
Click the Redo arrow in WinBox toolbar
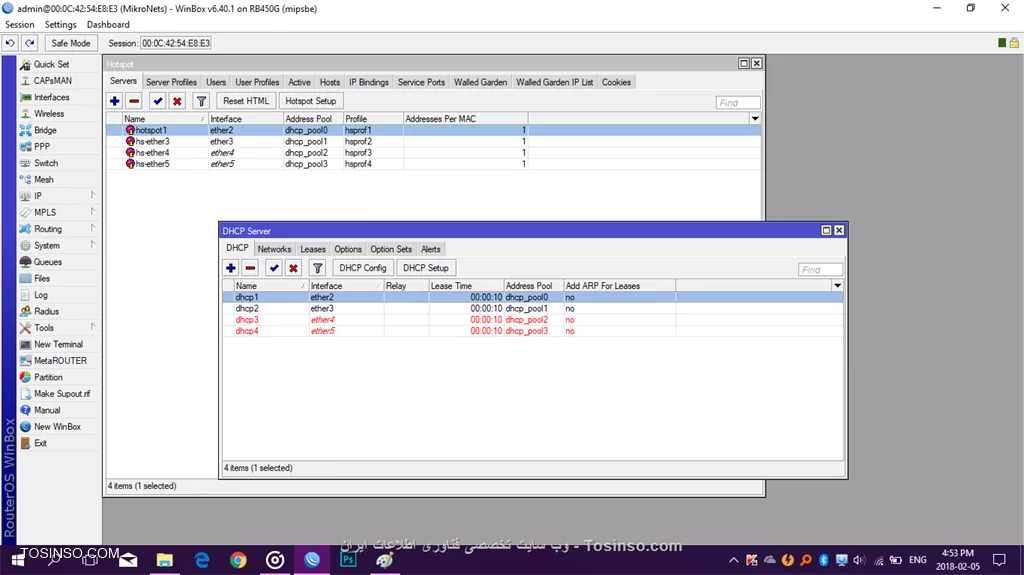[29, 43]
